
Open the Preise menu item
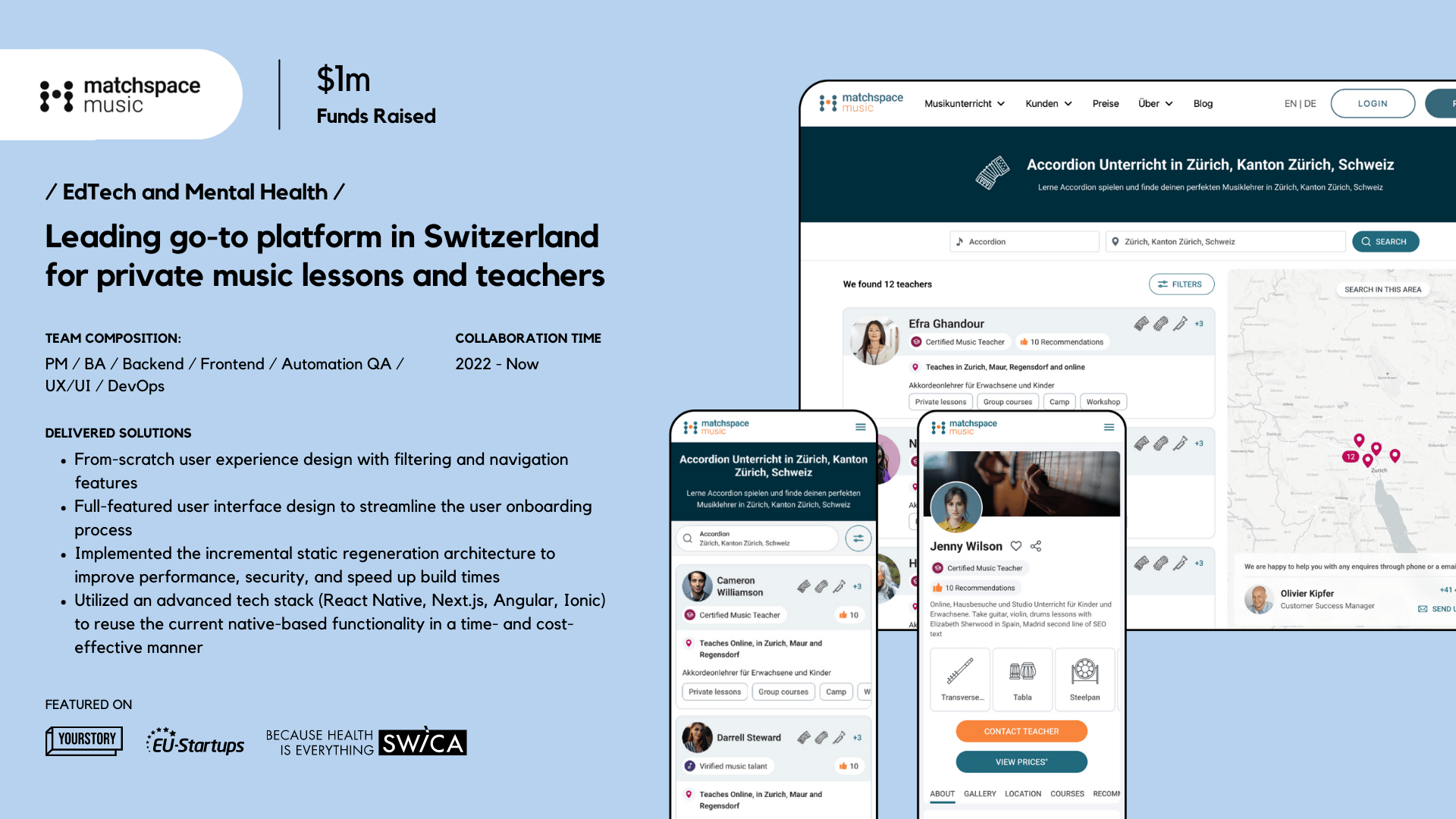[1105, 102]
